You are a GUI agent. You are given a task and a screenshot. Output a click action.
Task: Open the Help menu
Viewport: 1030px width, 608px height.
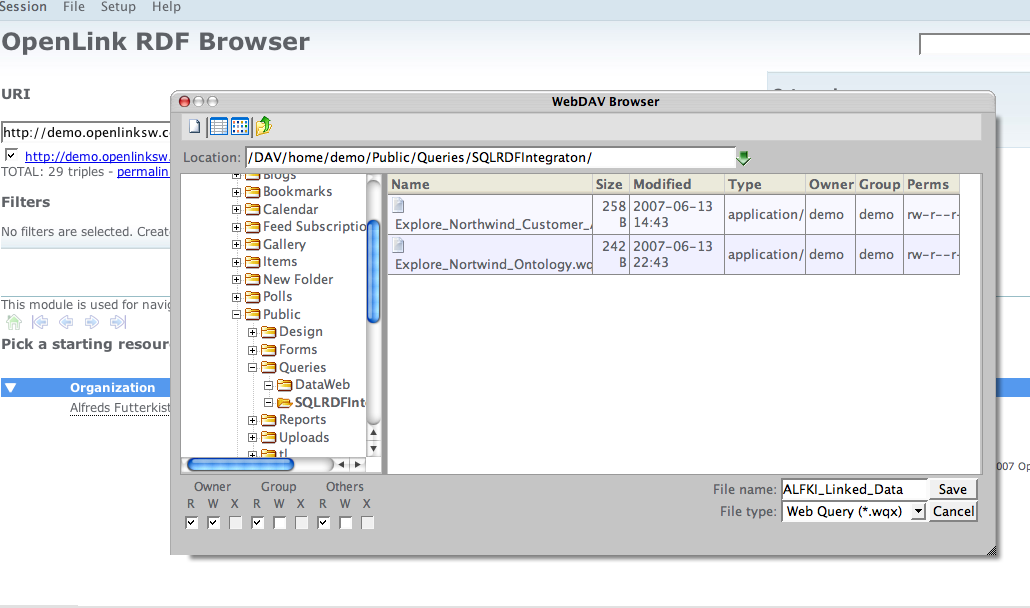coord(166,7)
